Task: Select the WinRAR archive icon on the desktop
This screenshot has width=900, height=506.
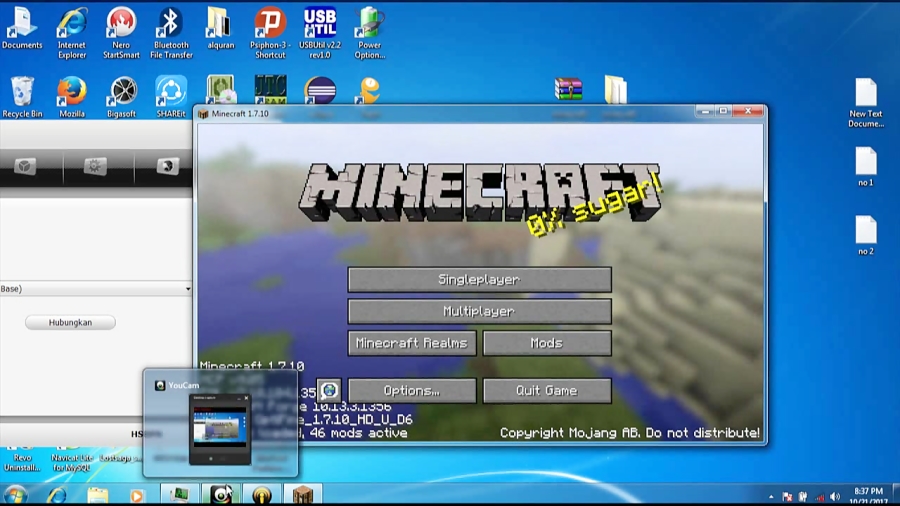Action: coord(568,89)
